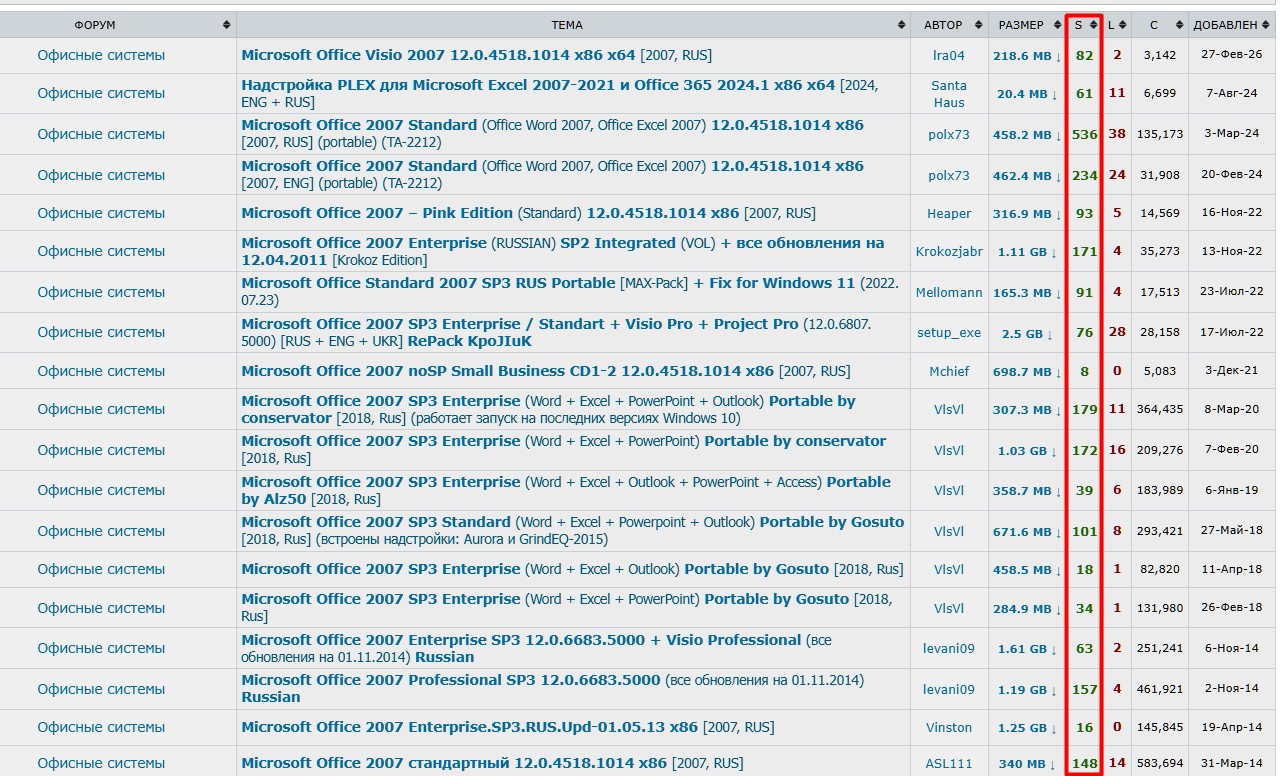
Task: Download the 20.4 MB PLEX torrent
Action: [x=1027, y=94]
